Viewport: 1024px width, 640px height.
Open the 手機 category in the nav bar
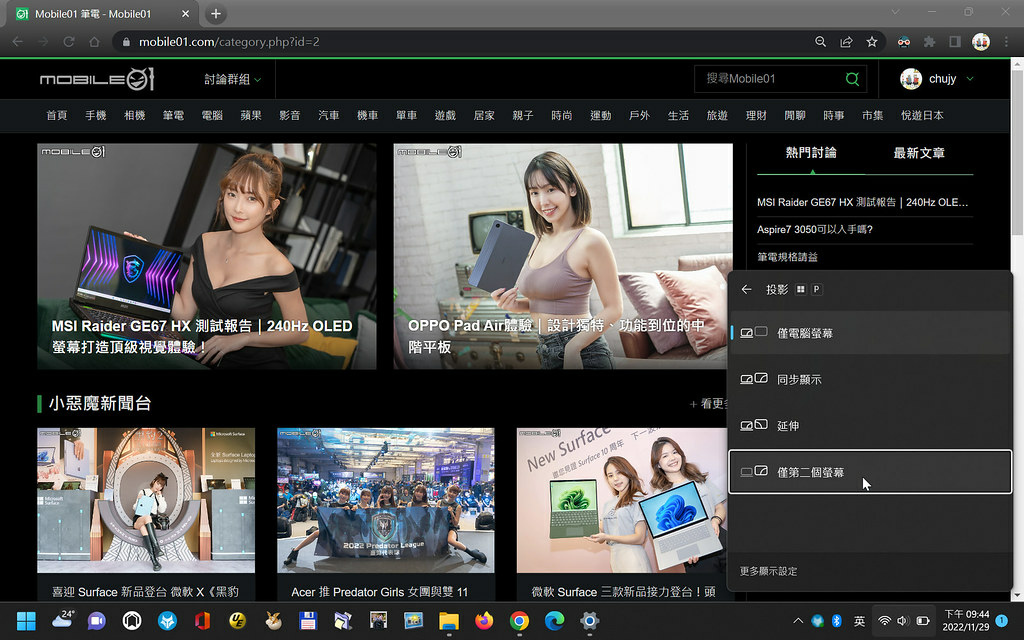(95, 116)
